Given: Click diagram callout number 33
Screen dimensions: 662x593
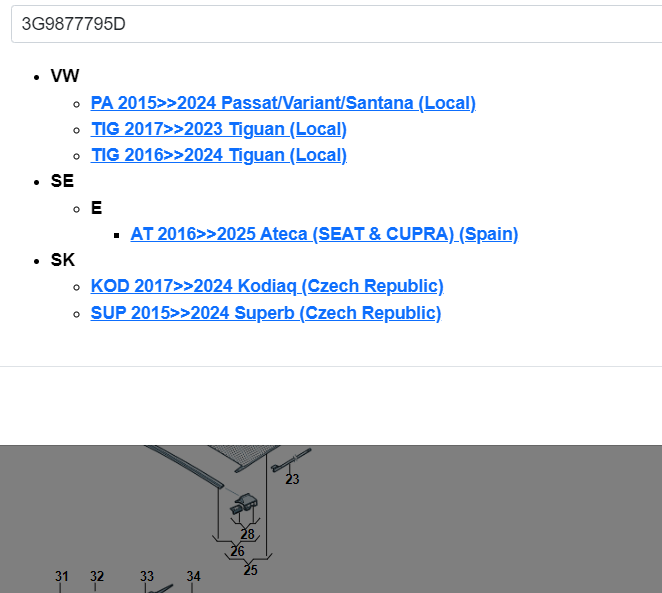Looking at the screenshot, I should pyautogui.click(x=147, y=577).
